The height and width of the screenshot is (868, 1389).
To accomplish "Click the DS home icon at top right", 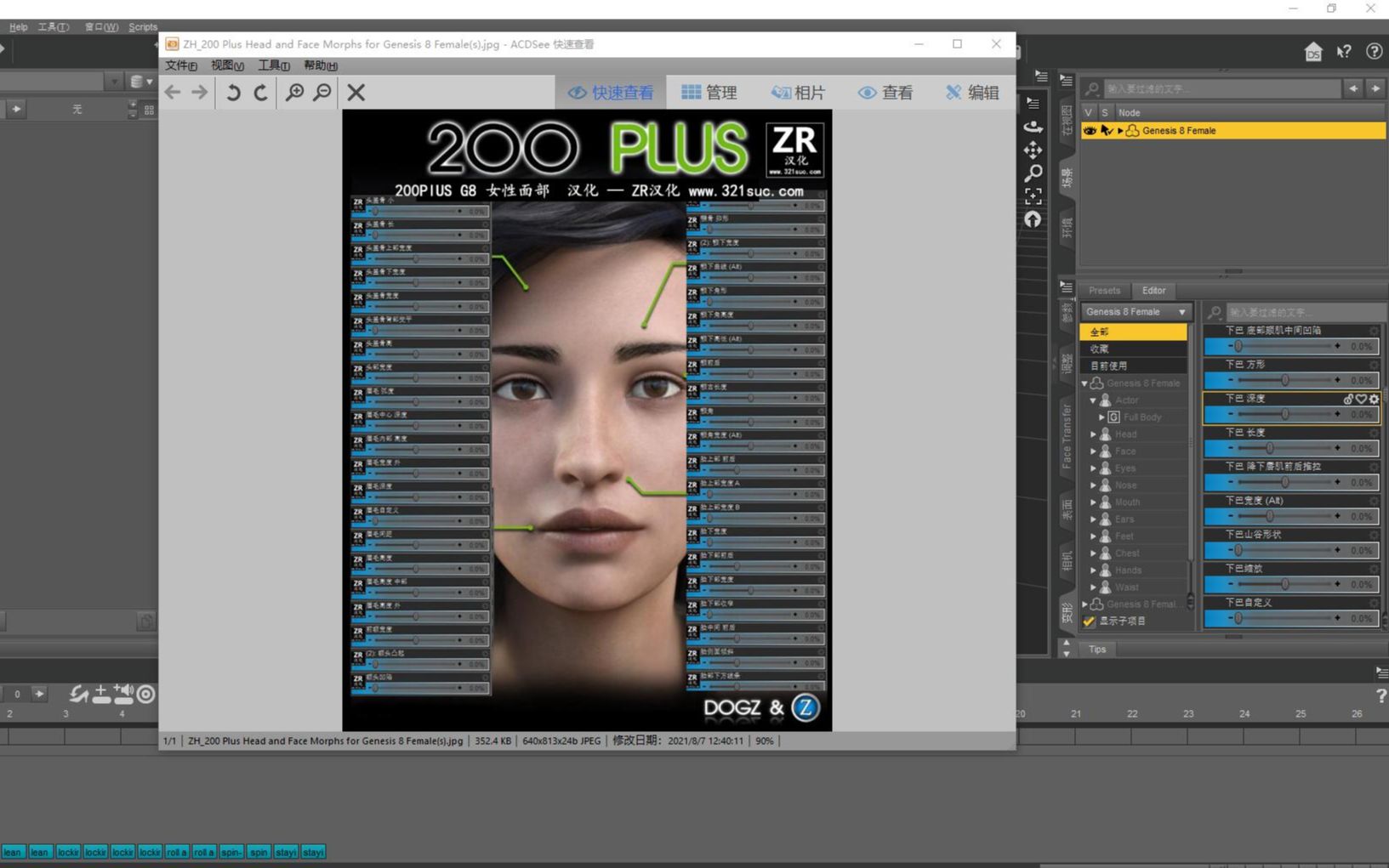I will [1313, 52].
